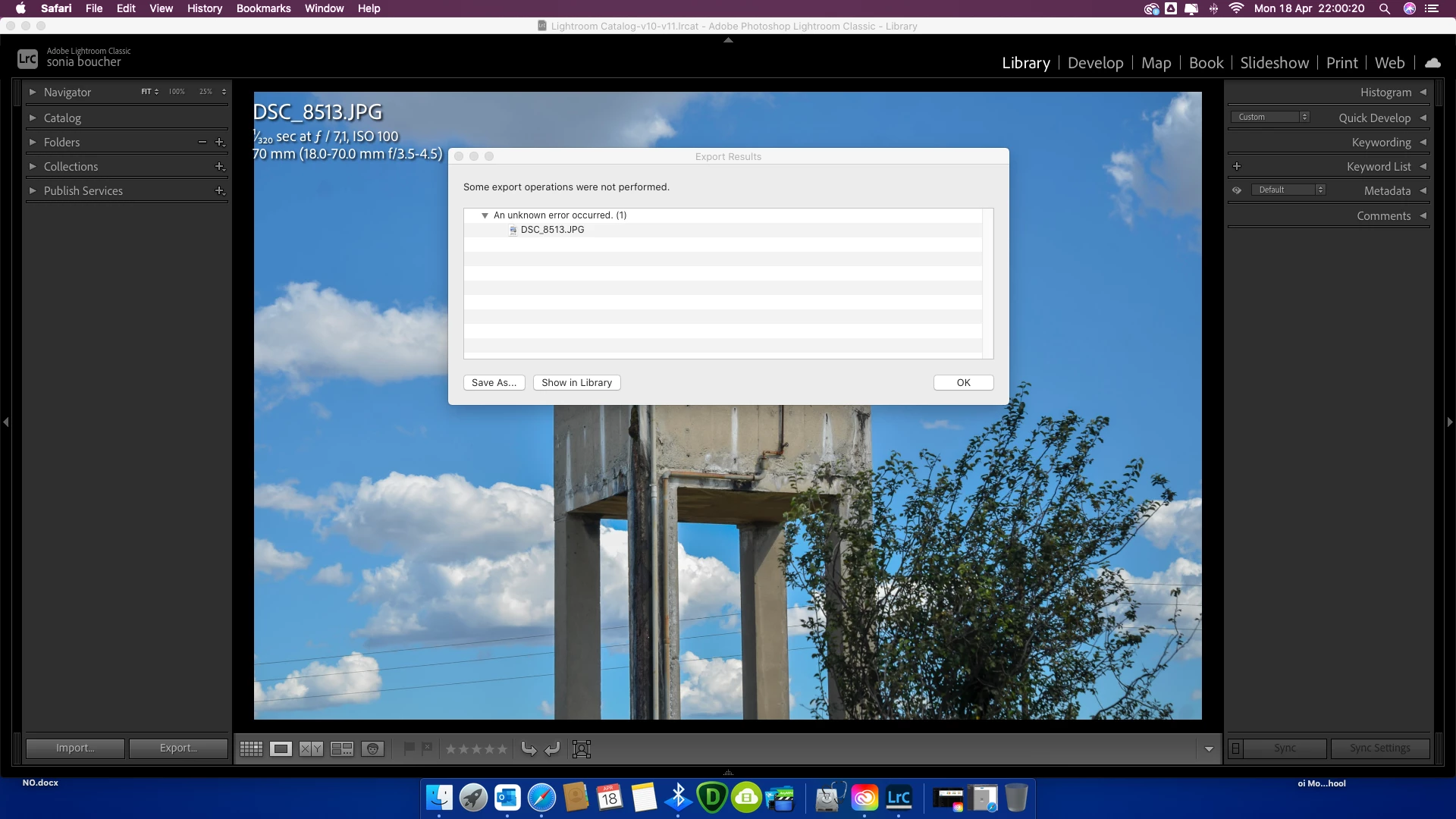This screenshot has height=819, width=1456.
Task: Switch to Loupe view
Action: pyautogui.click(x=281, y=749)
